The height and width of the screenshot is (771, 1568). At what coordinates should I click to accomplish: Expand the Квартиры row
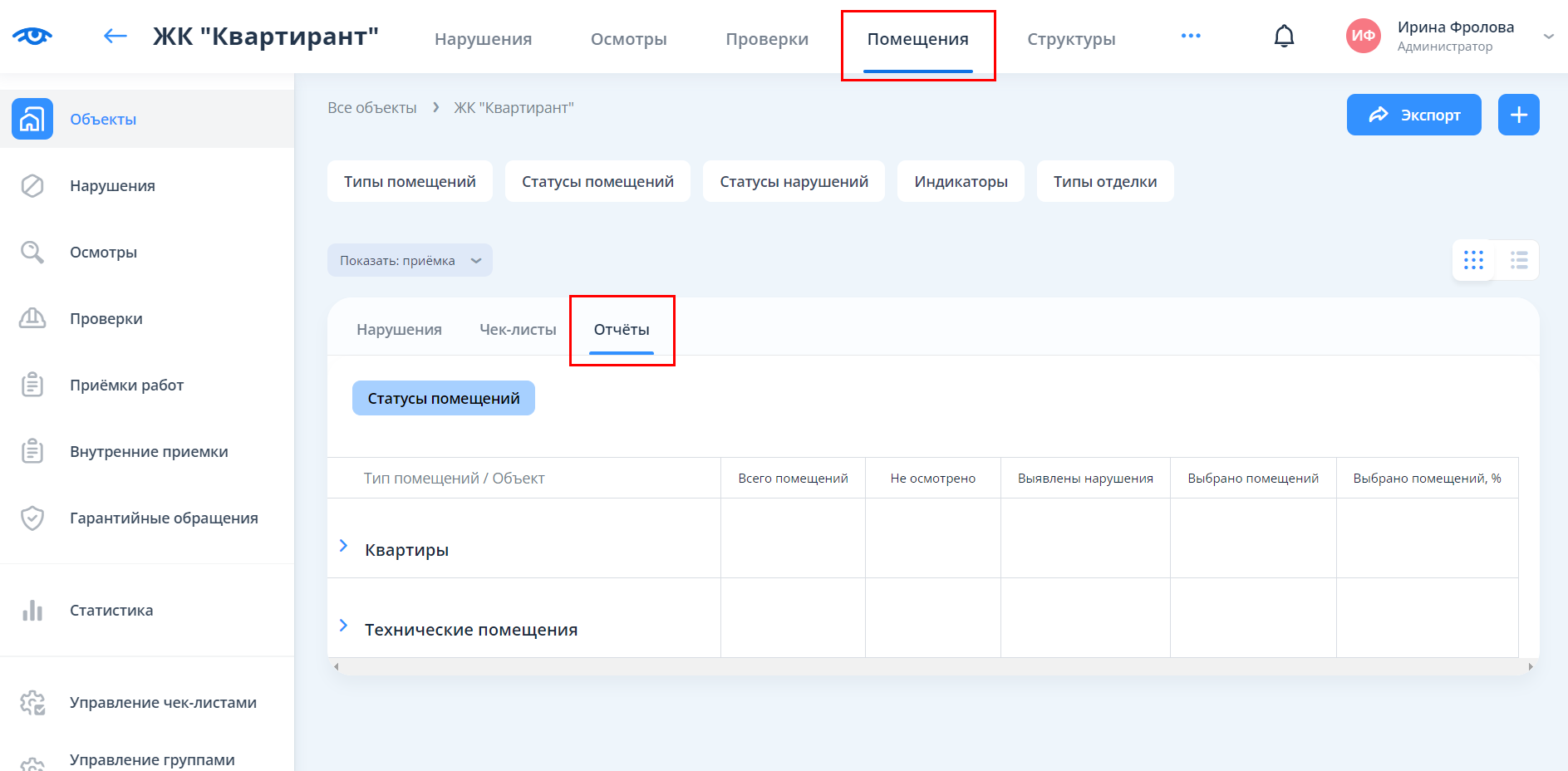coord(343,546)
